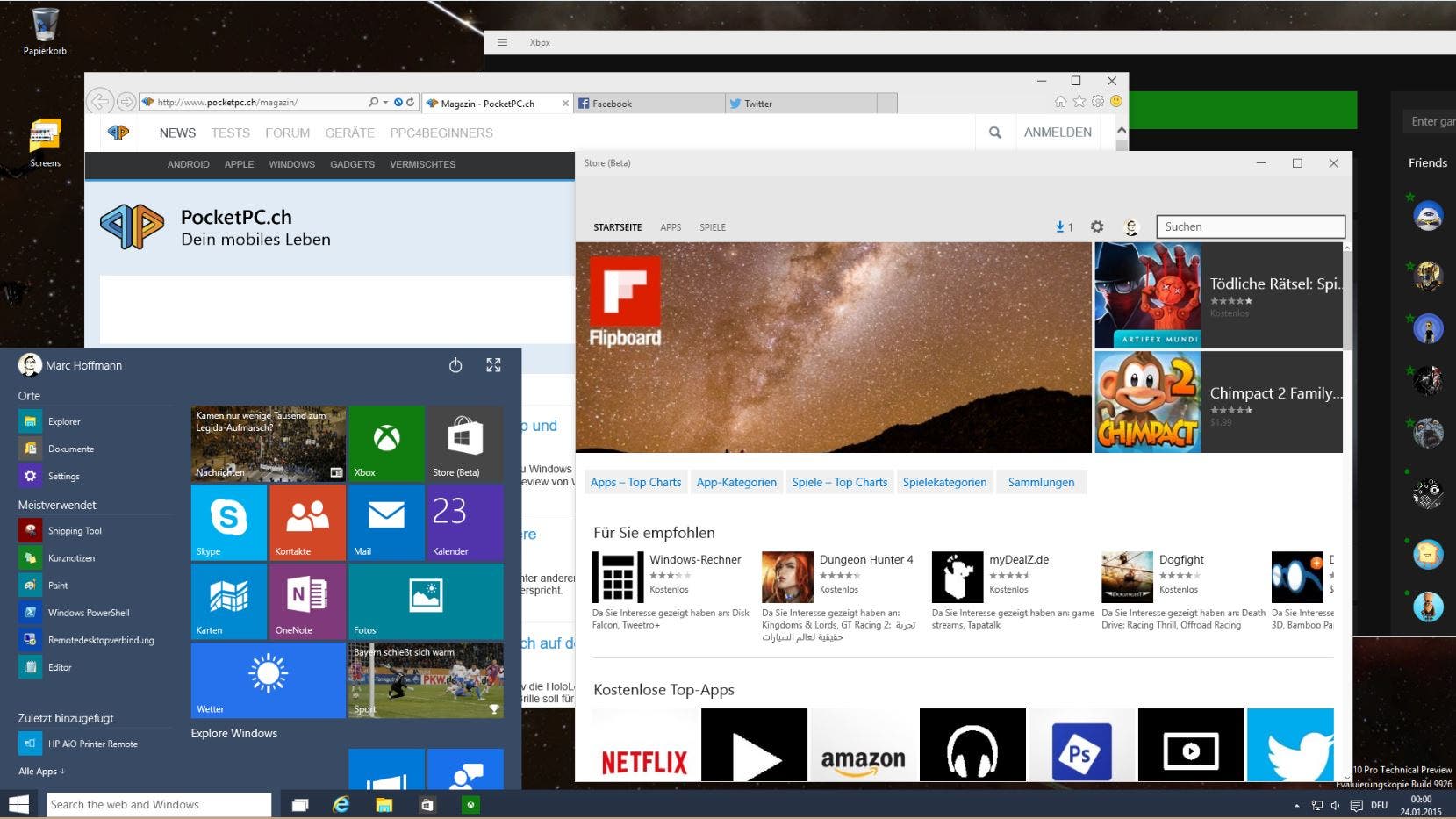The image size is (1456, 819).
Task: Open downloads indicator in Store
Action: tap(1064, 226)
